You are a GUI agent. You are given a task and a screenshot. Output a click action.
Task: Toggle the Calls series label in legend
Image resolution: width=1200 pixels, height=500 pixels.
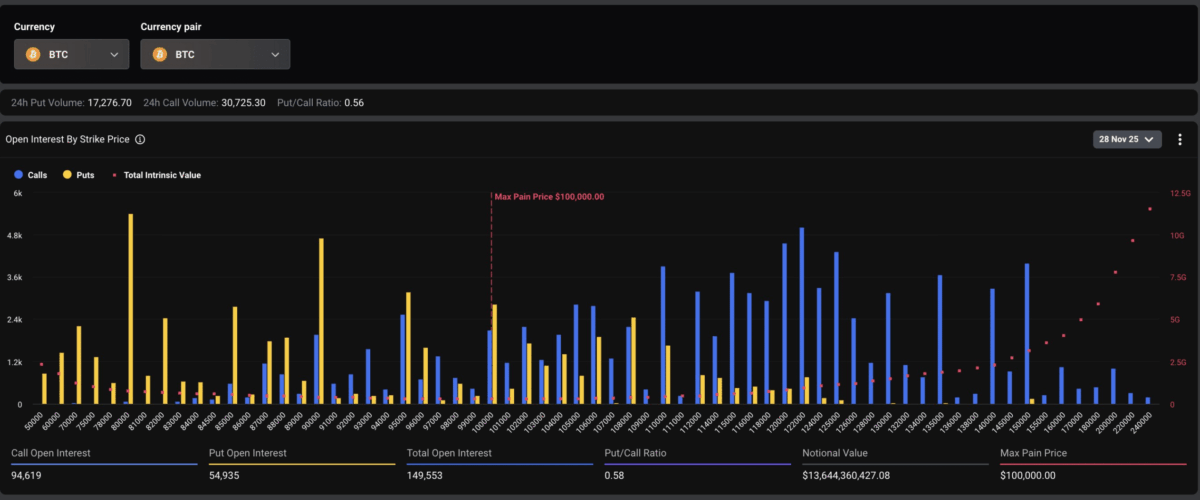pyautogui.click(x=37, y=175)
